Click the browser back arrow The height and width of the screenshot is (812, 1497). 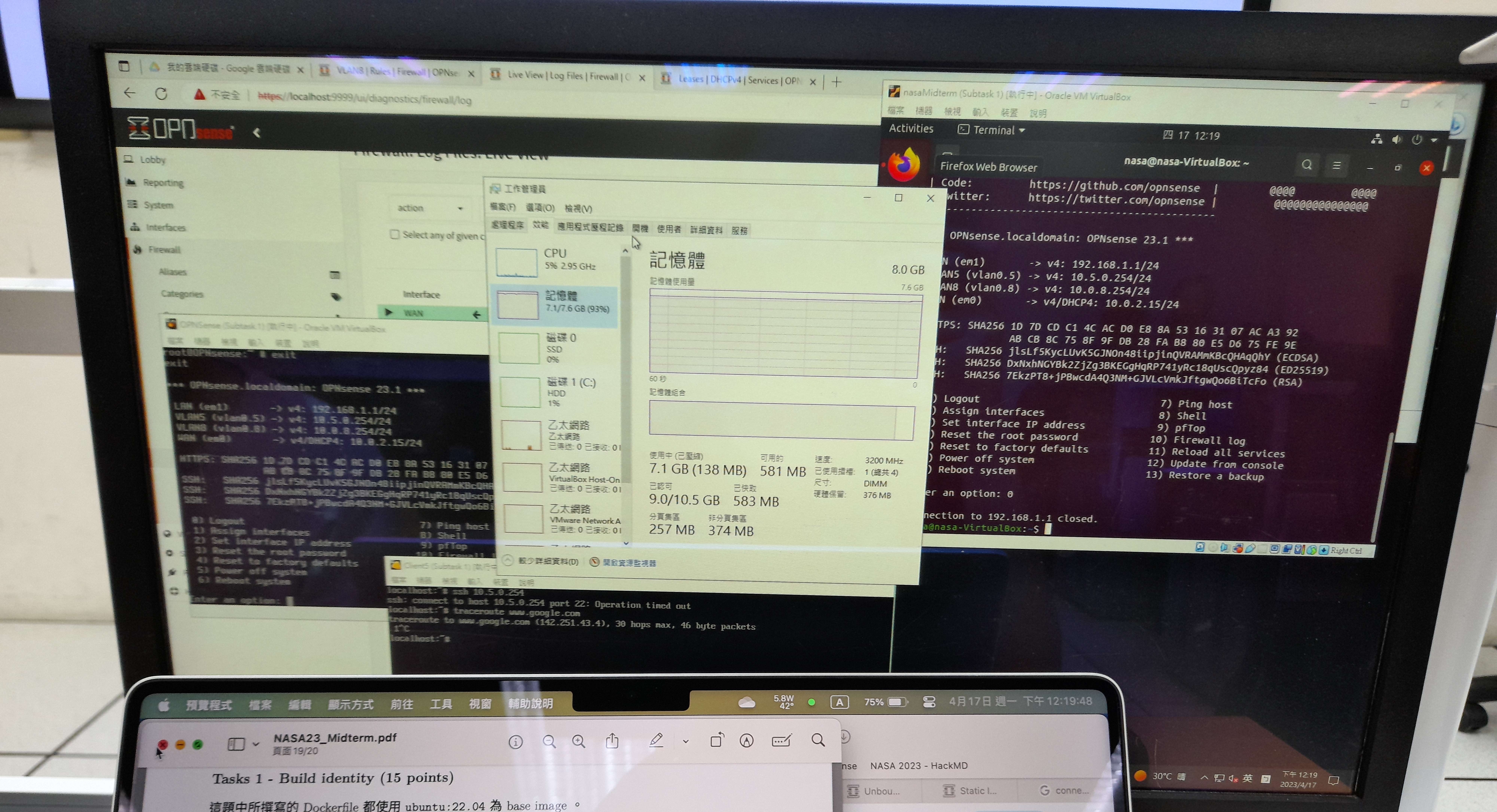[x=130, y=93]
